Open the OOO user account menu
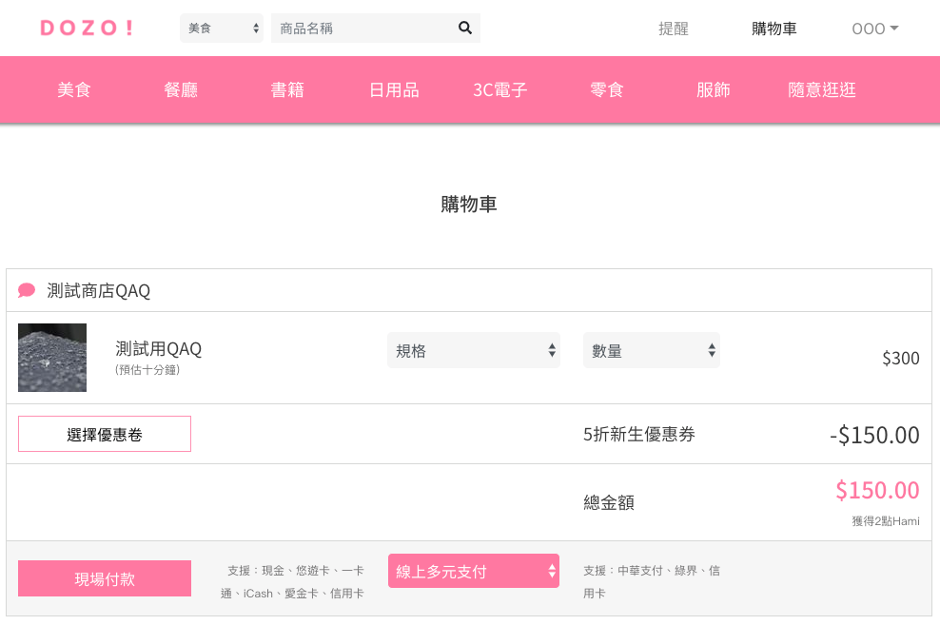 (x=875, y=29)
